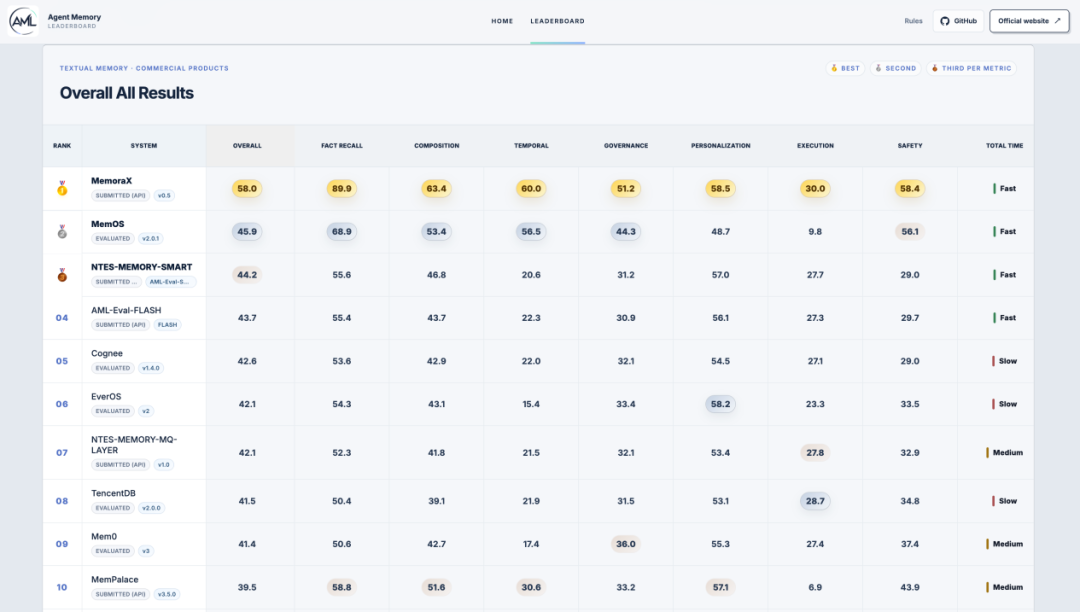Click NTES-MEMORY-SMART overall score 44.2
This screenshot has width=1080, height=612.
[x=247, y=275]
